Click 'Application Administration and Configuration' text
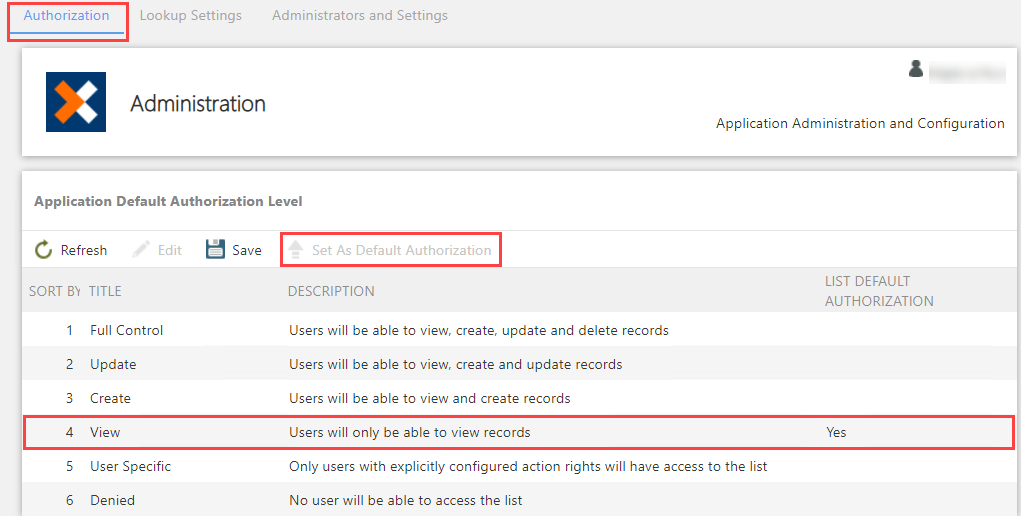The height and width of the screenshot is (516, 1021). click(x=860, y=123)
